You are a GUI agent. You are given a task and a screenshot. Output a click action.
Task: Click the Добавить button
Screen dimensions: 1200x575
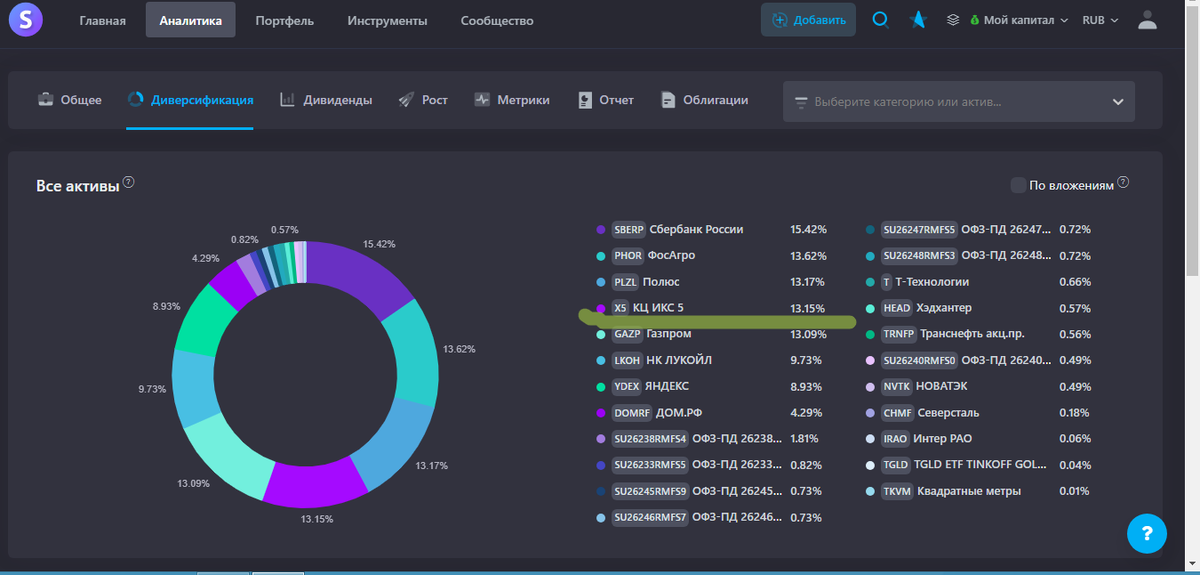pyautogui.click(x=808, y=20)
